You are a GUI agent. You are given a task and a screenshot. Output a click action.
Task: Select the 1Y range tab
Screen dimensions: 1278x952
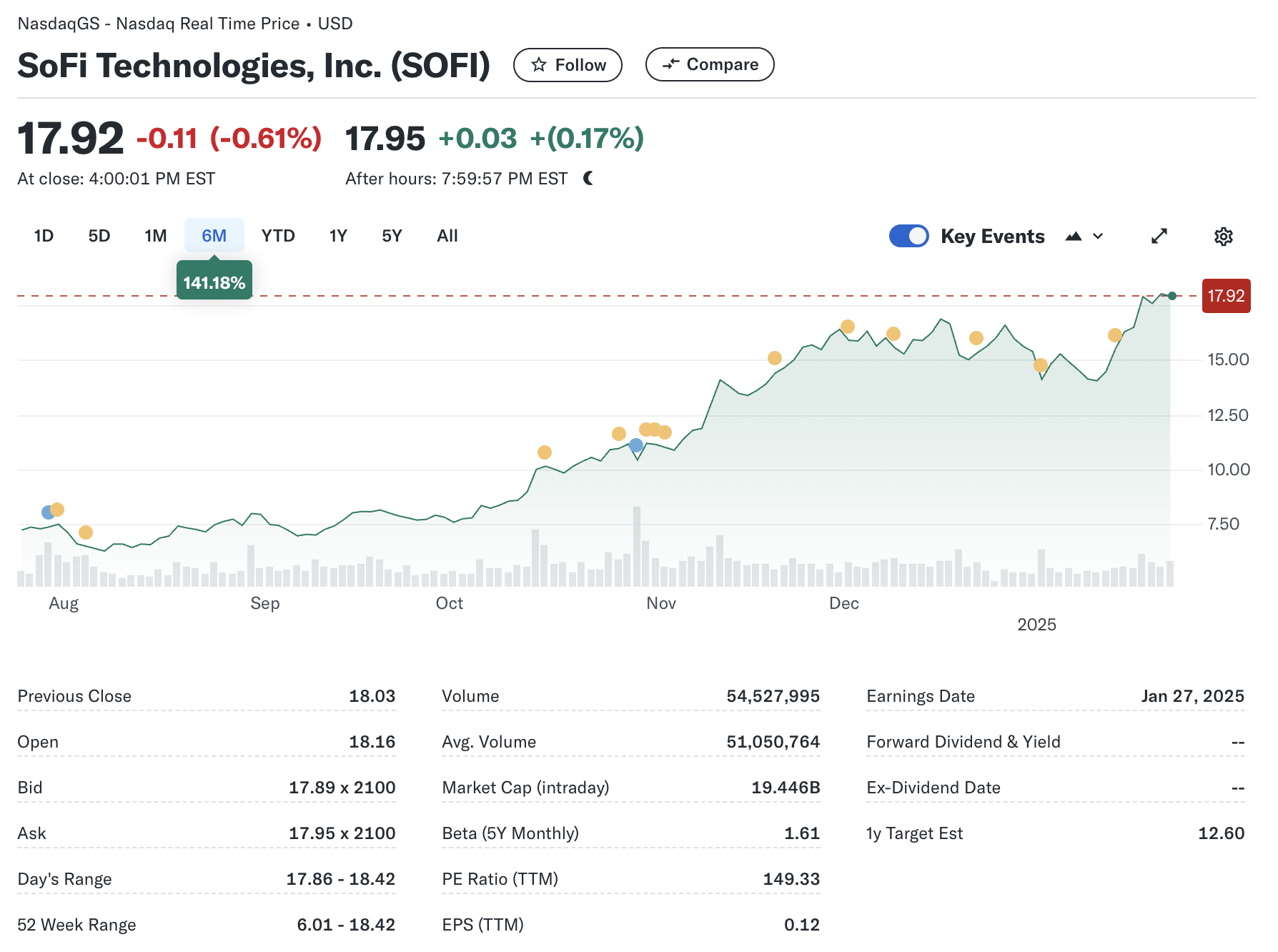(x=338, y=236)
